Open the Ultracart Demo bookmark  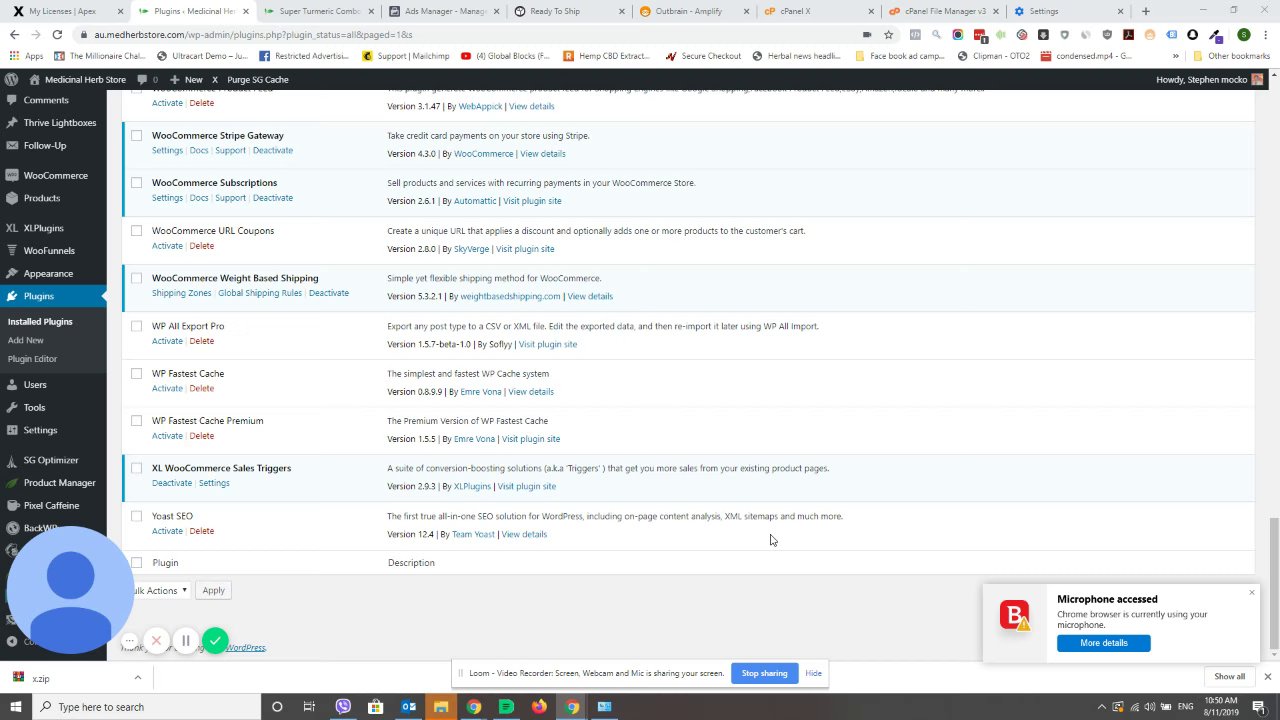coord(202,56)
